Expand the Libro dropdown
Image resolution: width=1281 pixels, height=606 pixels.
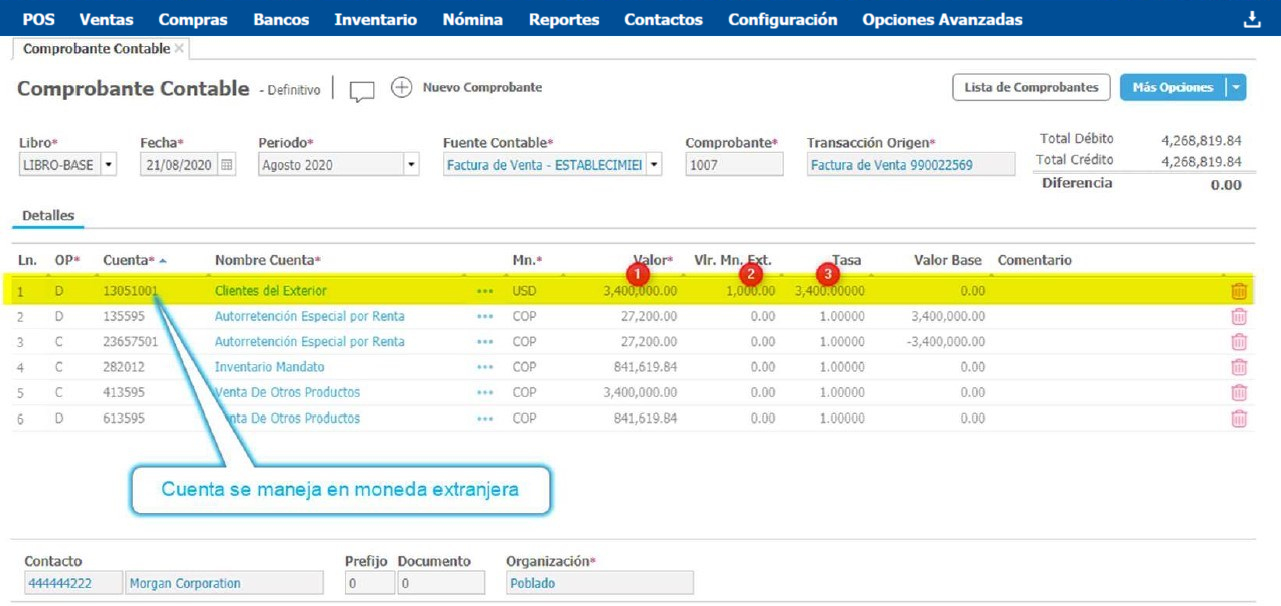(x=108, y=165)
